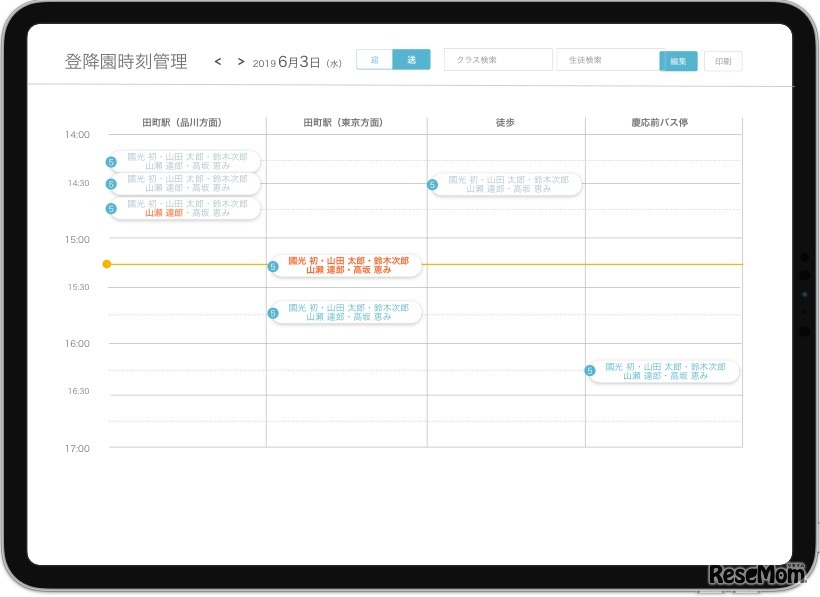
Task: Switch to the 迎 (pickup) view
Action: pyautogui.click(x=374, y=60)
